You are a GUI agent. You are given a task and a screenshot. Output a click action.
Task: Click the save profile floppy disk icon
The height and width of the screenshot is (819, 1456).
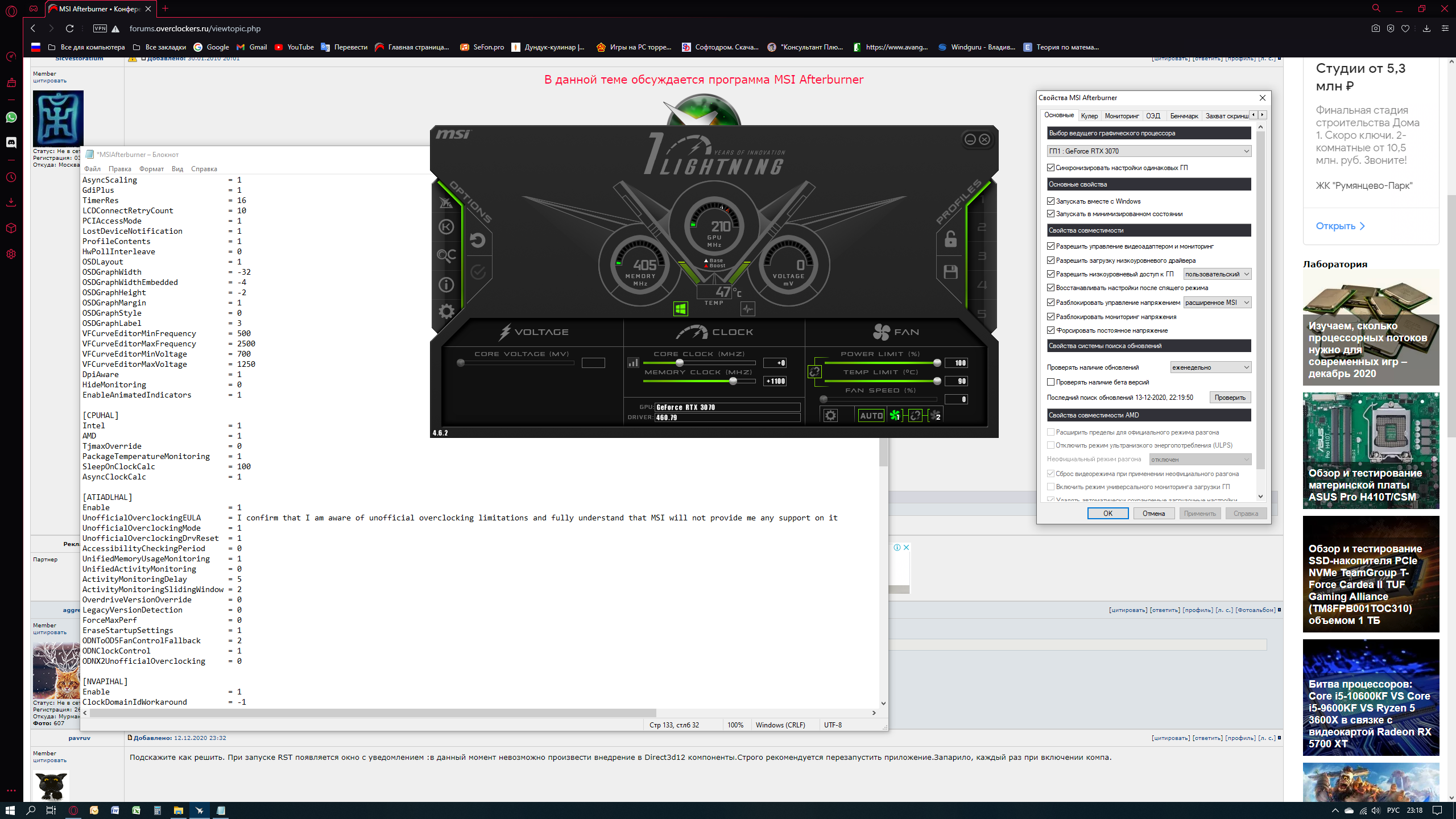coord(950,272)
